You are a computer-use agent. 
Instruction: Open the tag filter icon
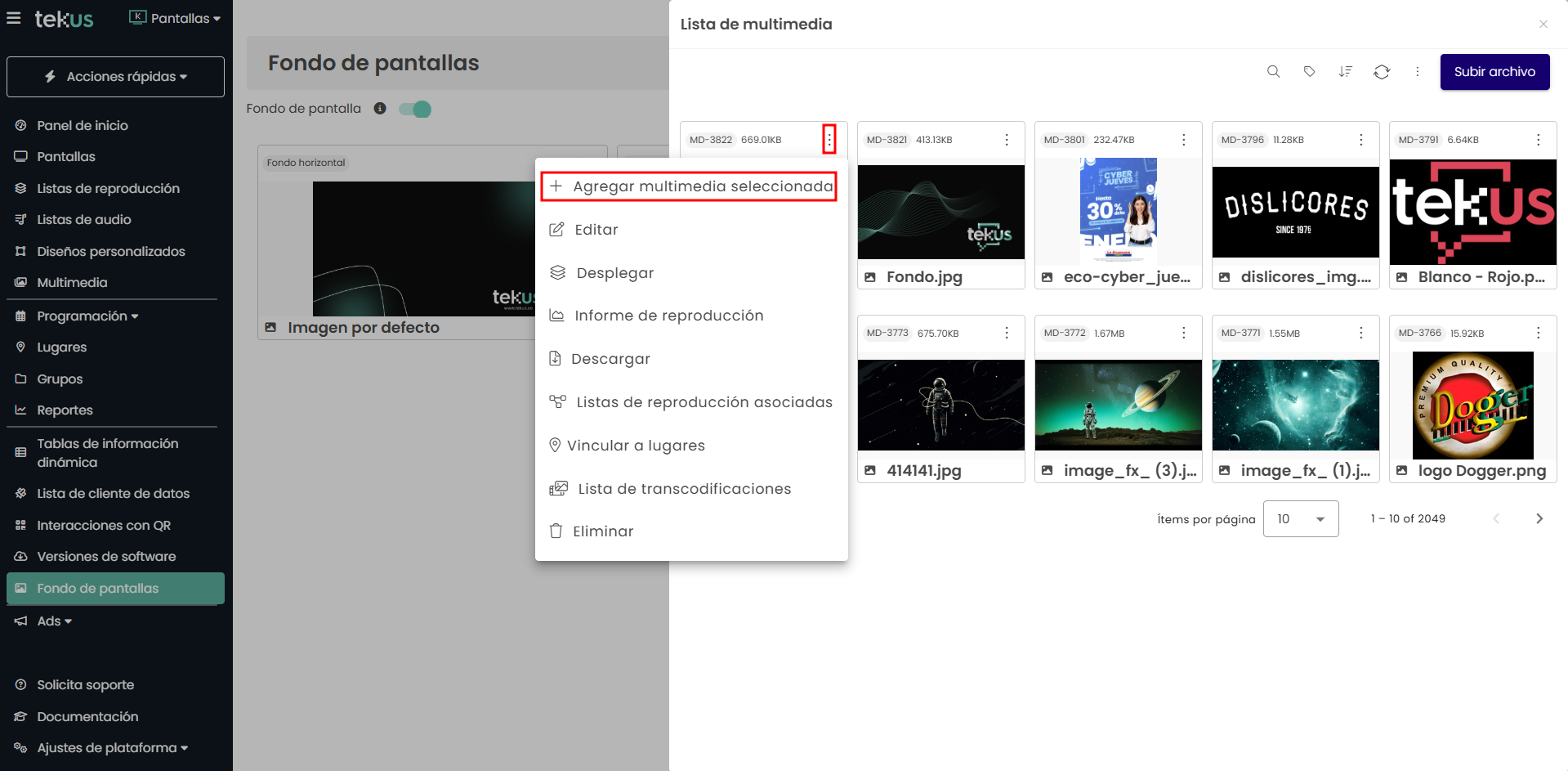pos(1309,72)
